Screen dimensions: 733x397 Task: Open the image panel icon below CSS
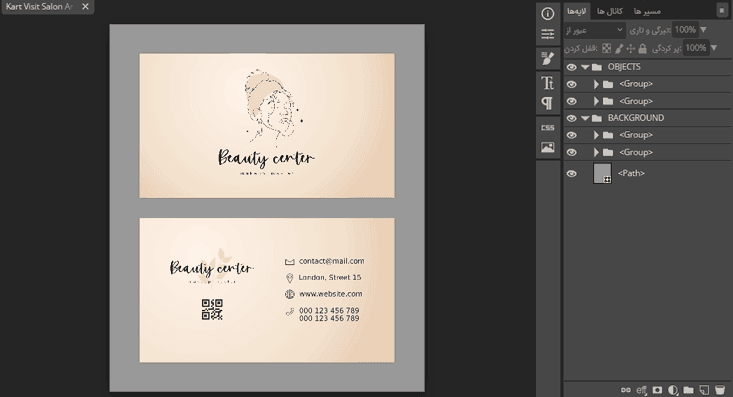pos(547,147)
